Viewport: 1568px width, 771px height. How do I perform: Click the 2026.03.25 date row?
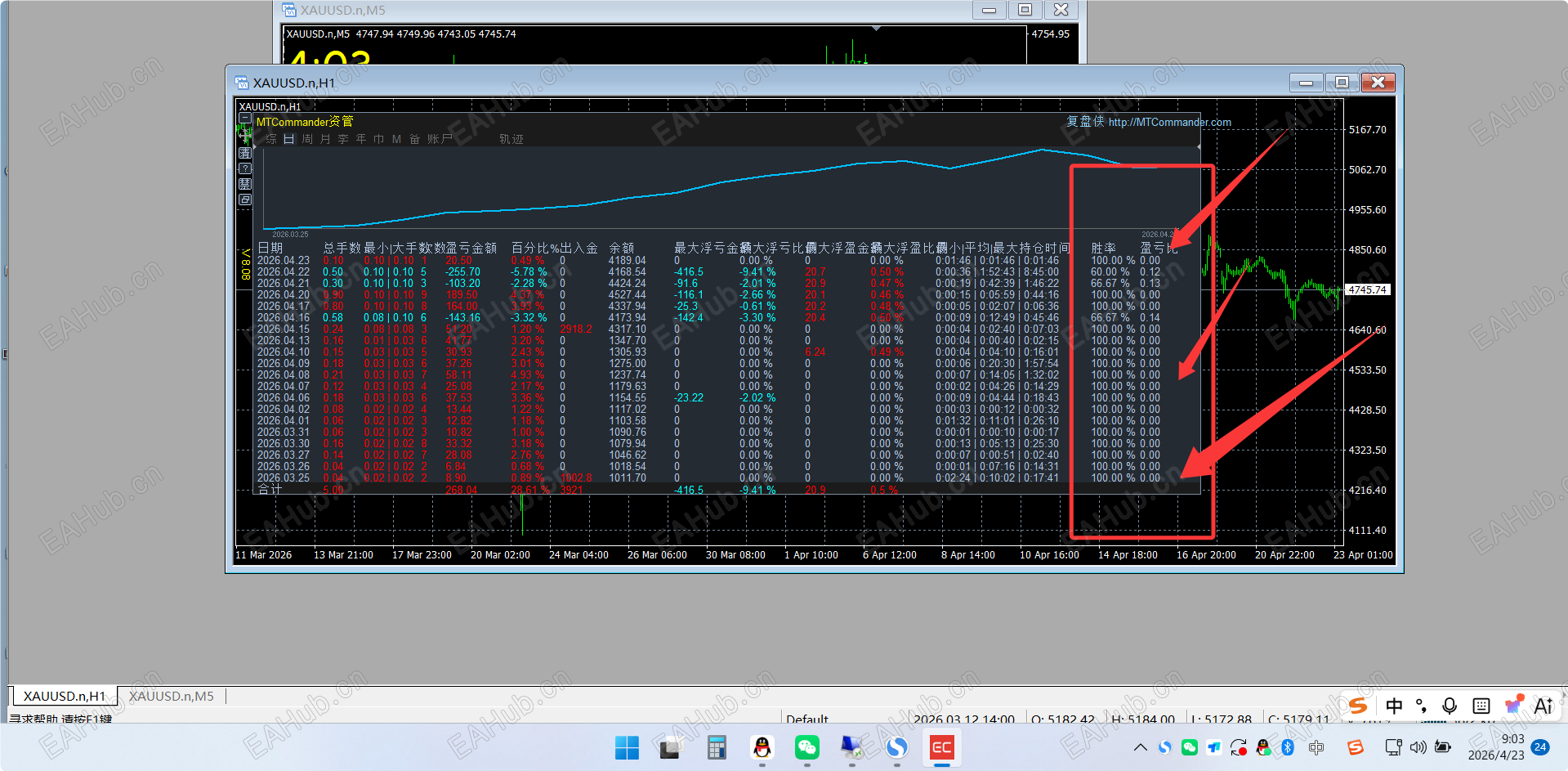[284, 477]
